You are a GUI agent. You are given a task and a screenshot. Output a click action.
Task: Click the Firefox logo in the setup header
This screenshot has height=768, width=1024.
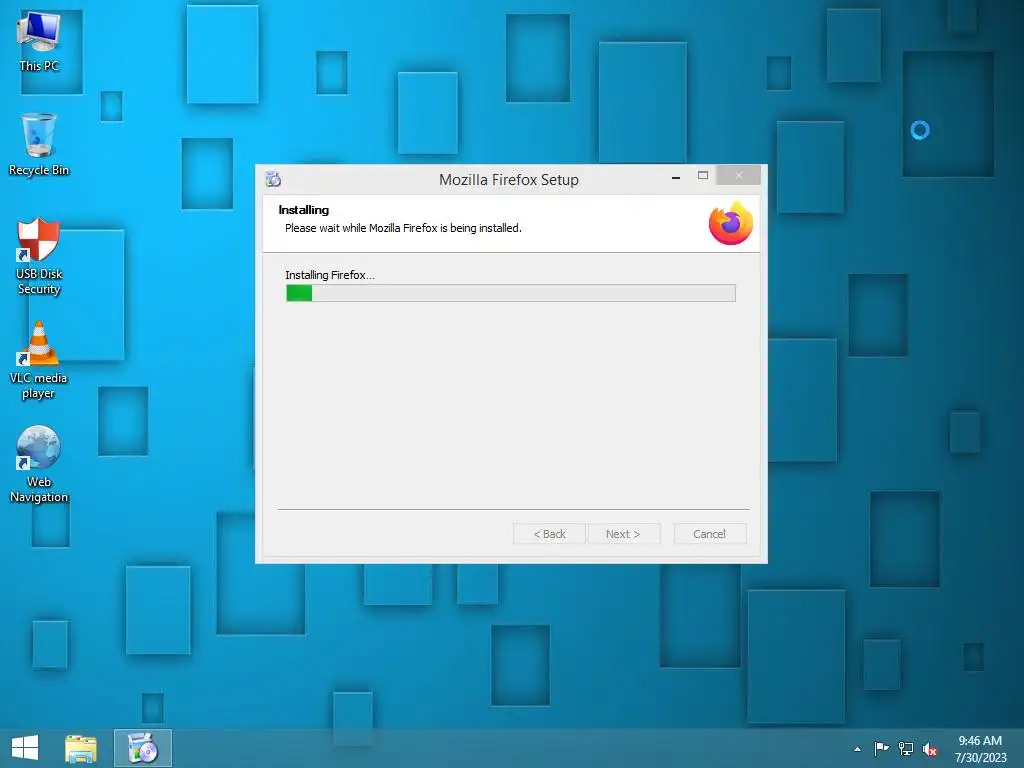[x=731, y=224]
